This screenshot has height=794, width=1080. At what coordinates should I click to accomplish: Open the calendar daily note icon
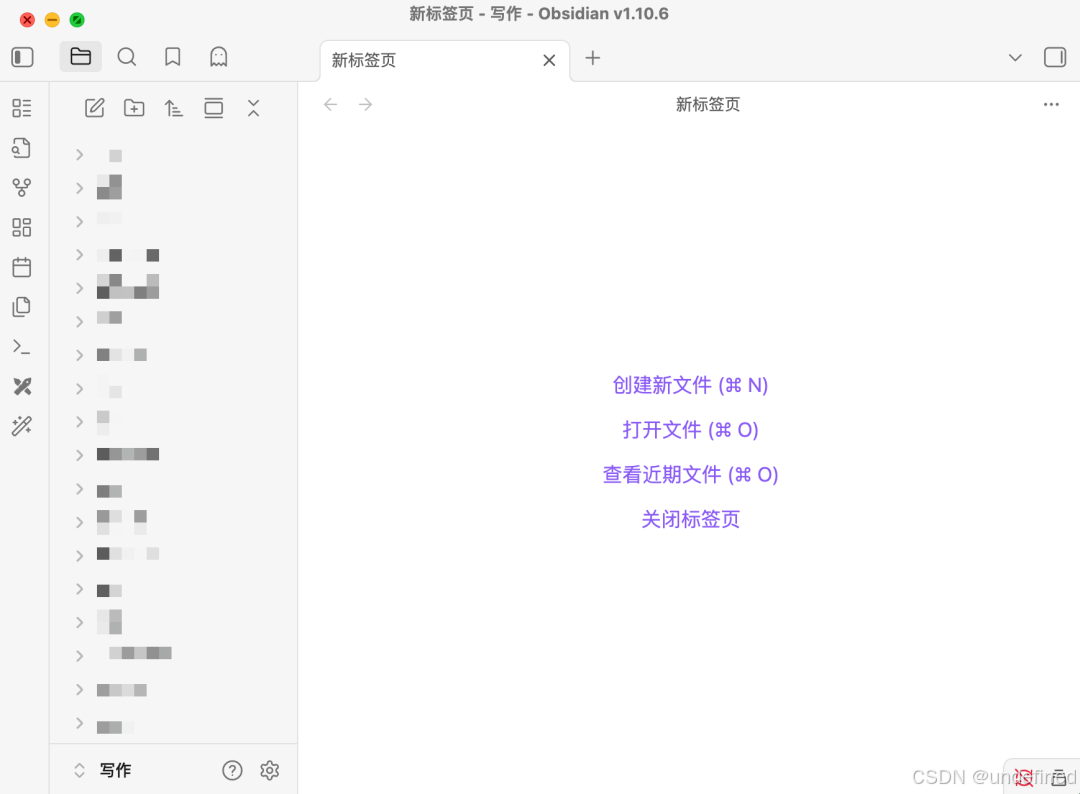pyautogui.click(x=22, y=267)
